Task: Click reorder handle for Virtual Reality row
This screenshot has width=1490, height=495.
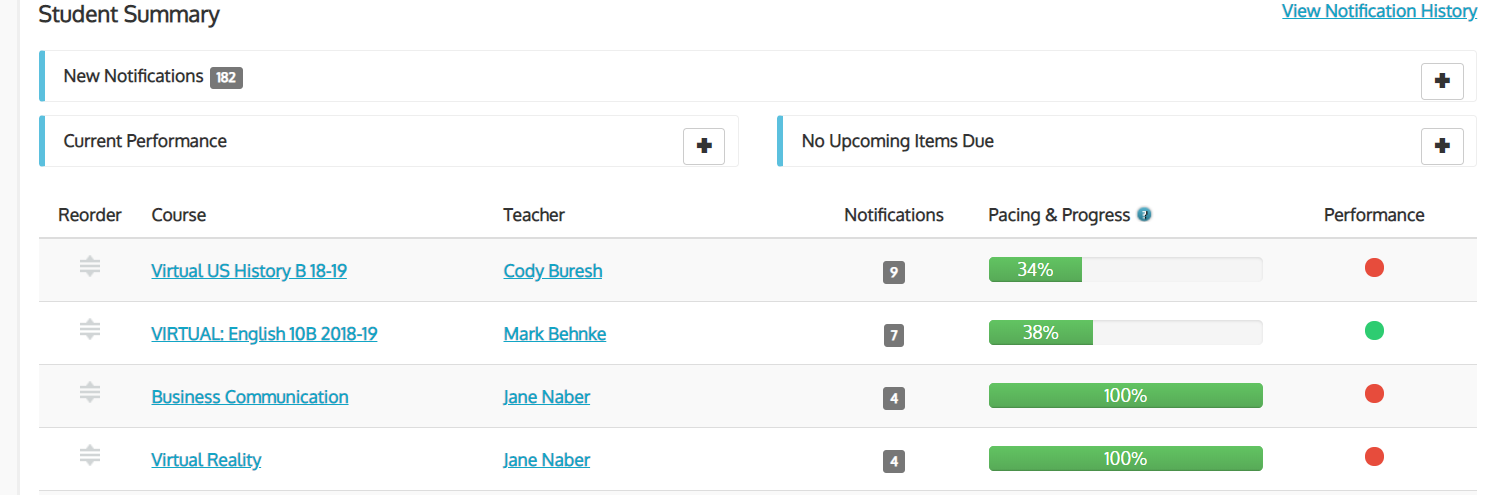Action: click(x=90, y=456)
